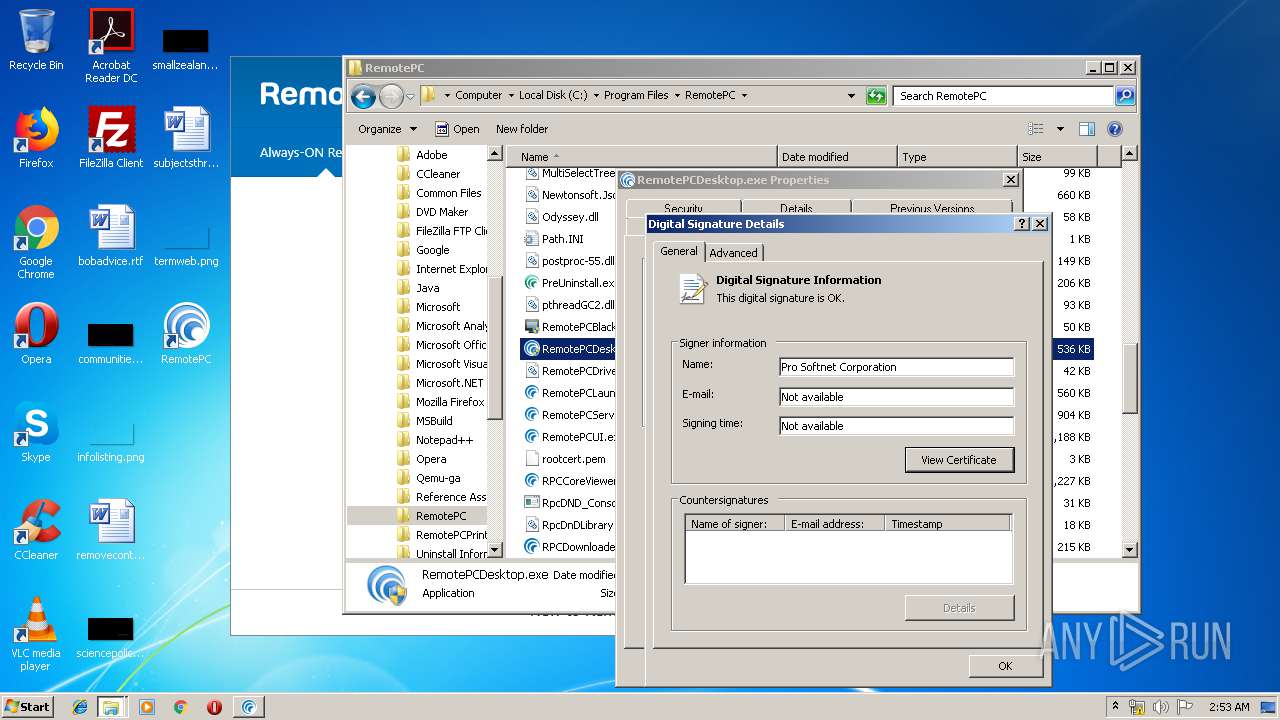Viewport: 1280px width, 720px height.
Task: Click the refresh button beside the address bar
Action: (x=876, y=96)
